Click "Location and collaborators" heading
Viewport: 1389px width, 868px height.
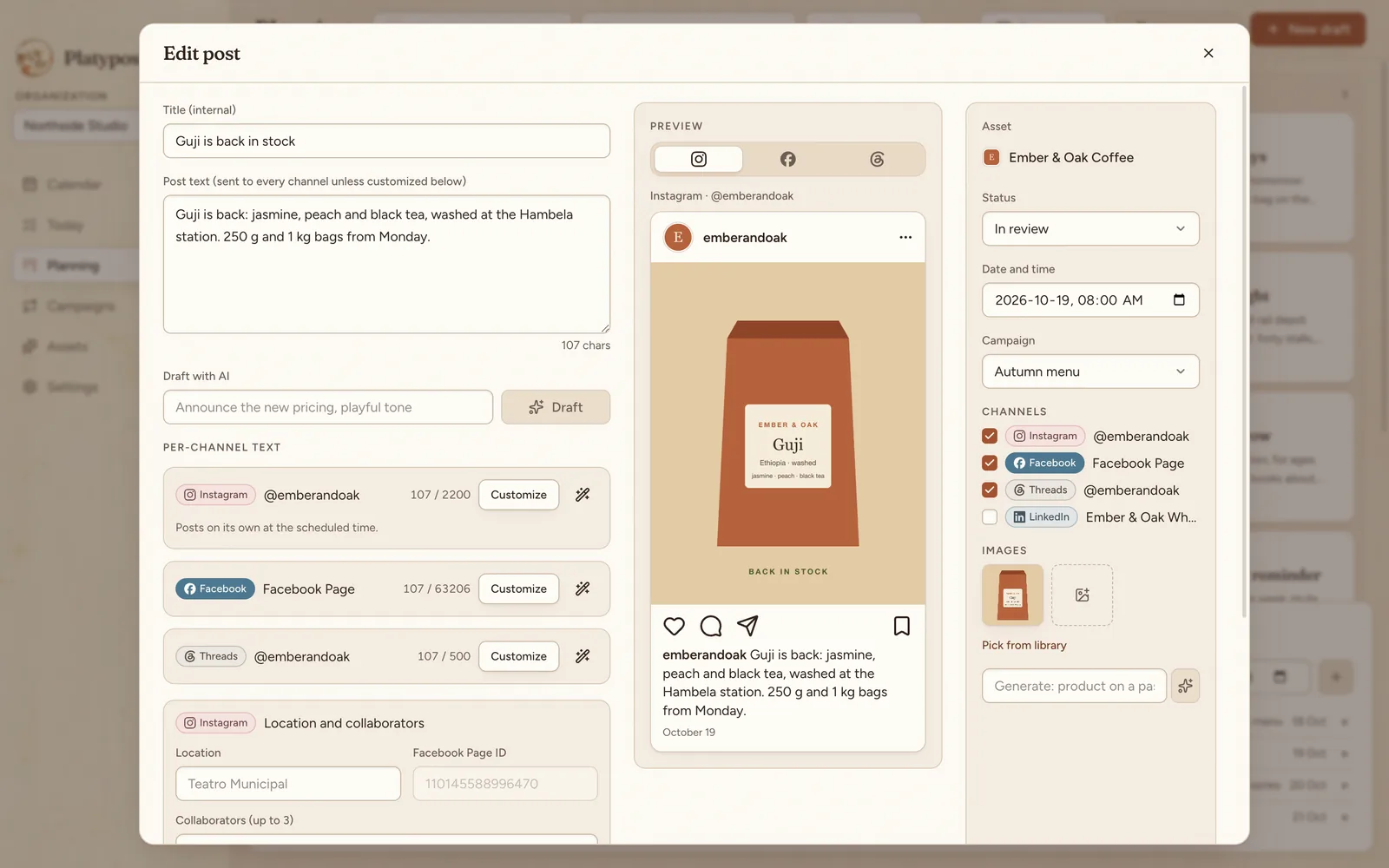tap(344, 723)
